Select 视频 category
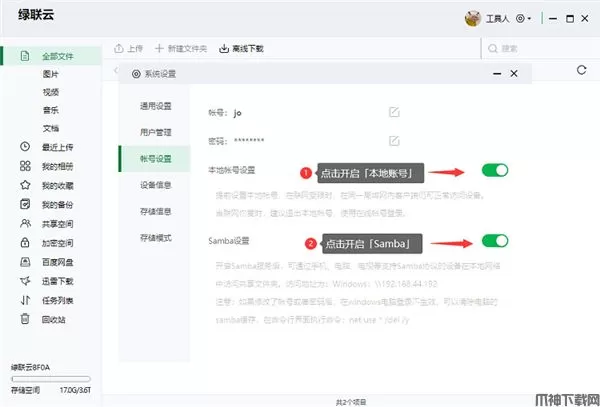The height and width of the screenshot is (407, 600). pos(51,92)
